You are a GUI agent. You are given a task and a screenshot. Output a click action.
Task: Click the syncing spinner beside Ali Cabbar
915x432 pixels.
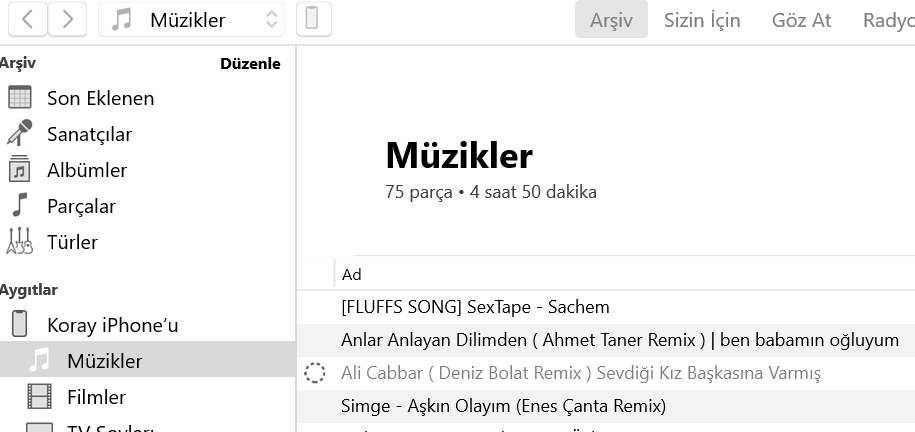pyautogui.click(x=315, y=373)
